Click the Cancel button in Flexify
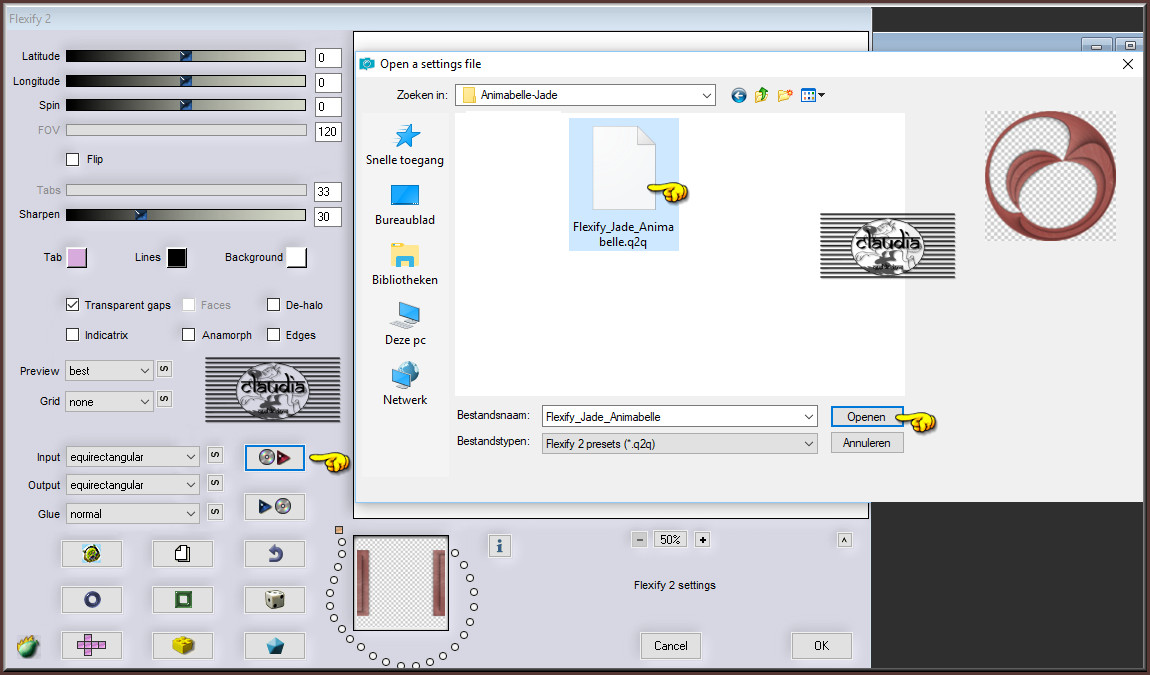1150x675 pixels. [671, 646]
